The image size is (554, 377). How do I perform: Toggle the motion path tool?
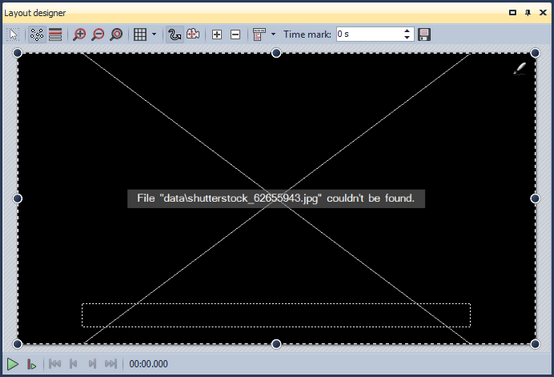[175, 34]
